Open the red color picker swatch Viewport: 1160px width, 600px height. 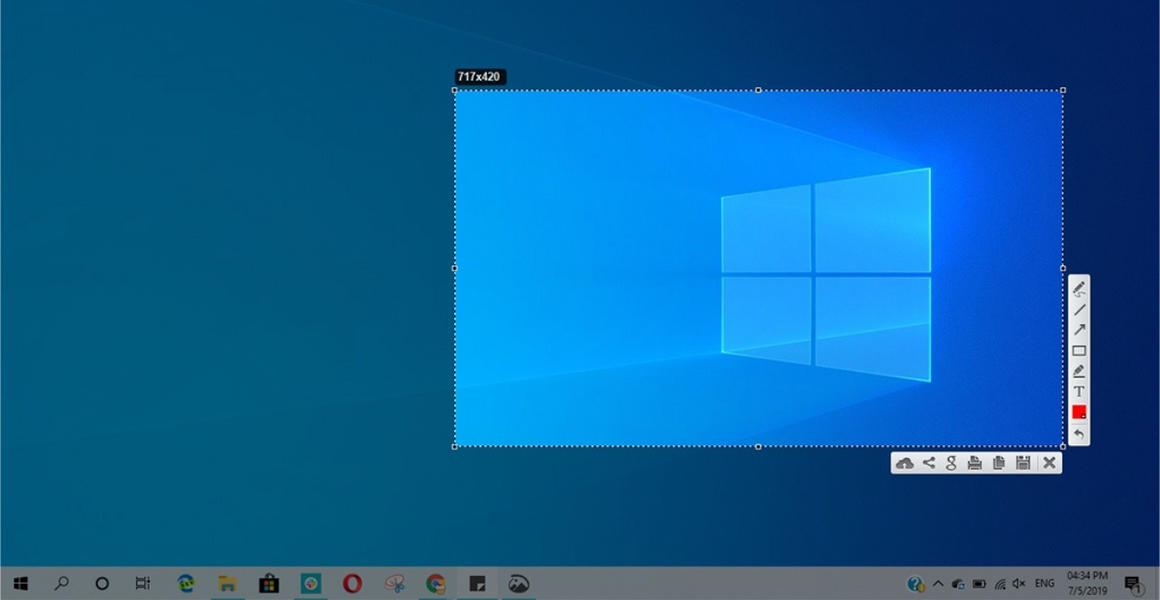click(1079, 412)
